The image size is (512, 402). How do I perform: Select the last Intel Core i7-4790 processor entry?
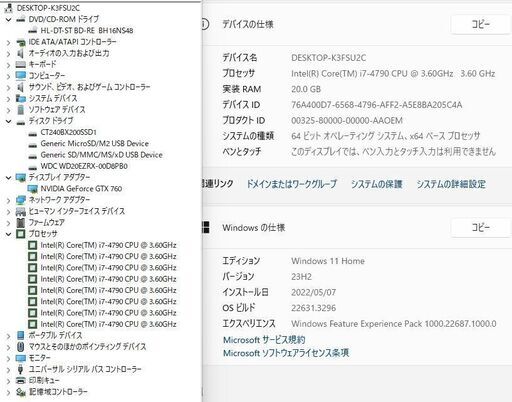[108, 324]
